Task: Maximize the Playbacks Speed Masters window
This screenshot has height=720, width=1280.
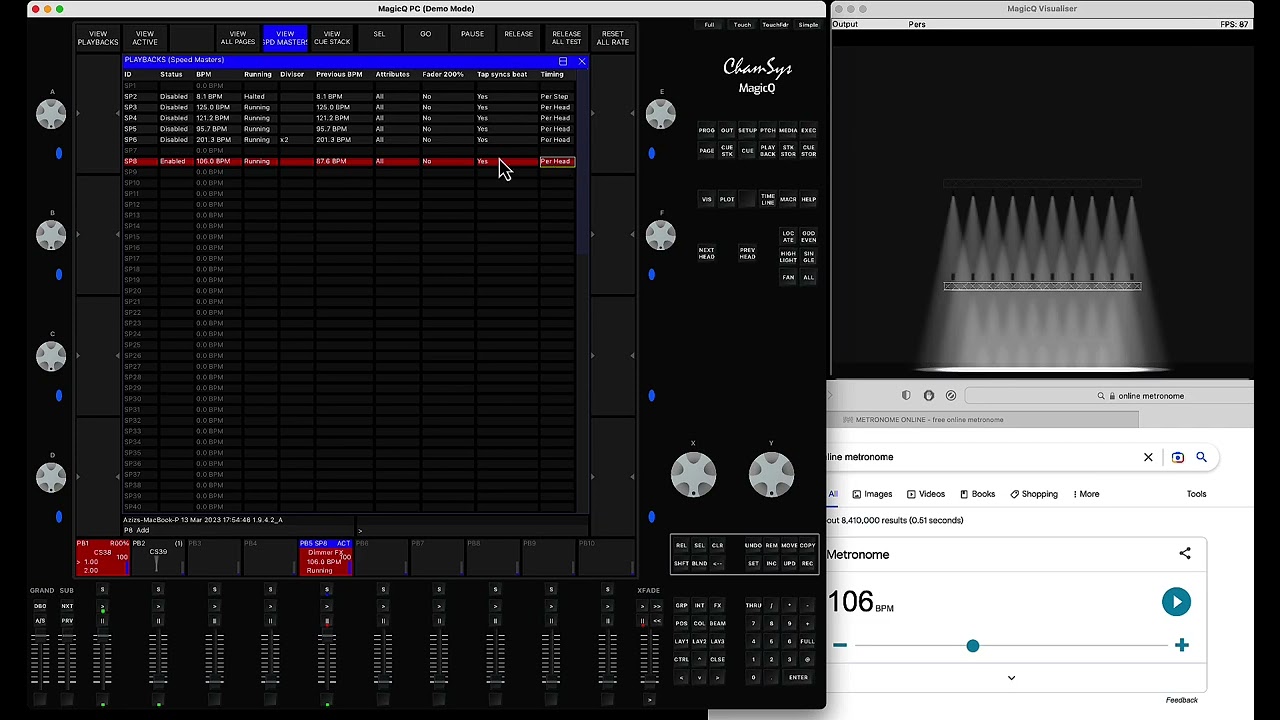Action: [x=563, y=61]
